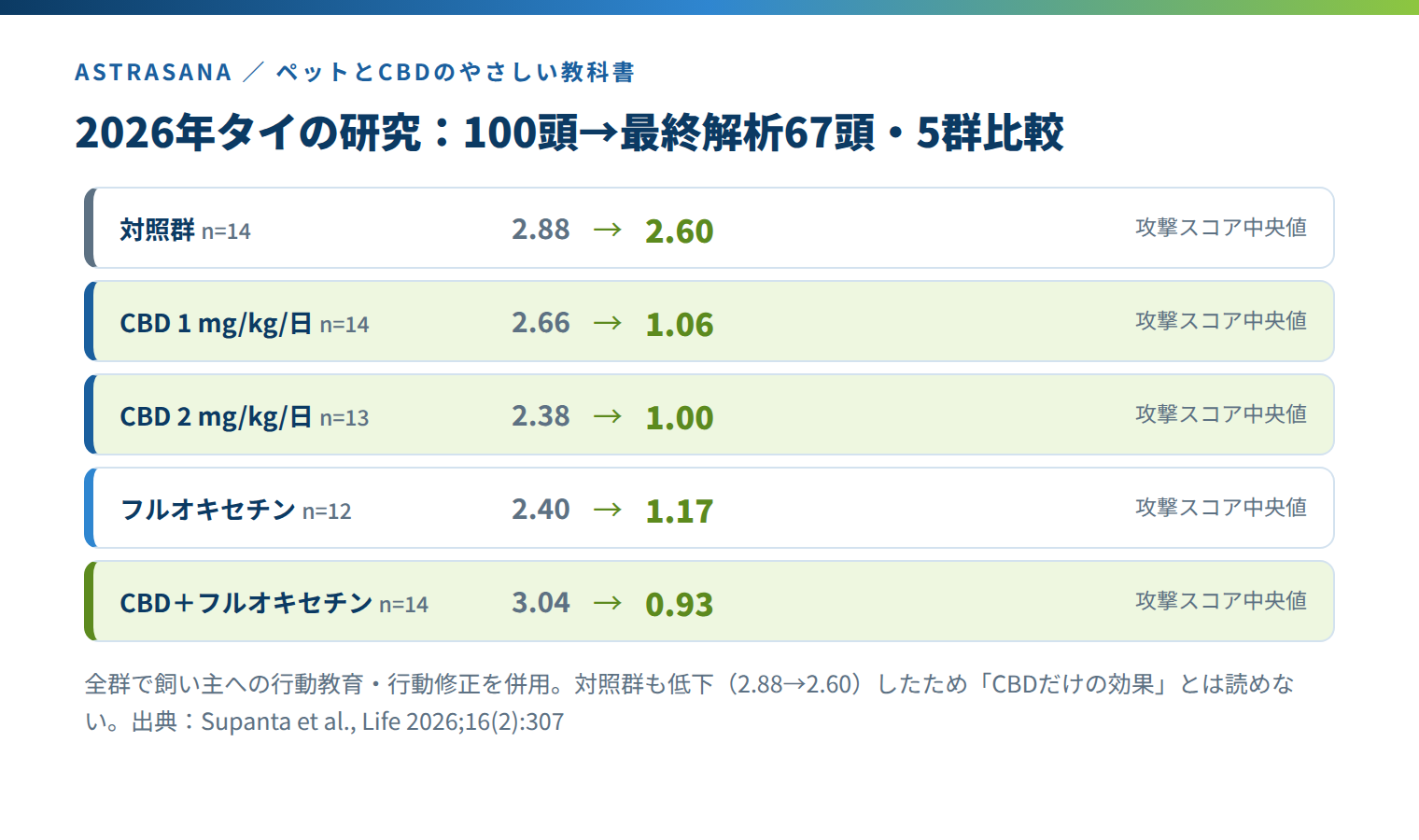
Task: Click the green value "2.60" in the 対照群 row
Action: tap(680, 231)
